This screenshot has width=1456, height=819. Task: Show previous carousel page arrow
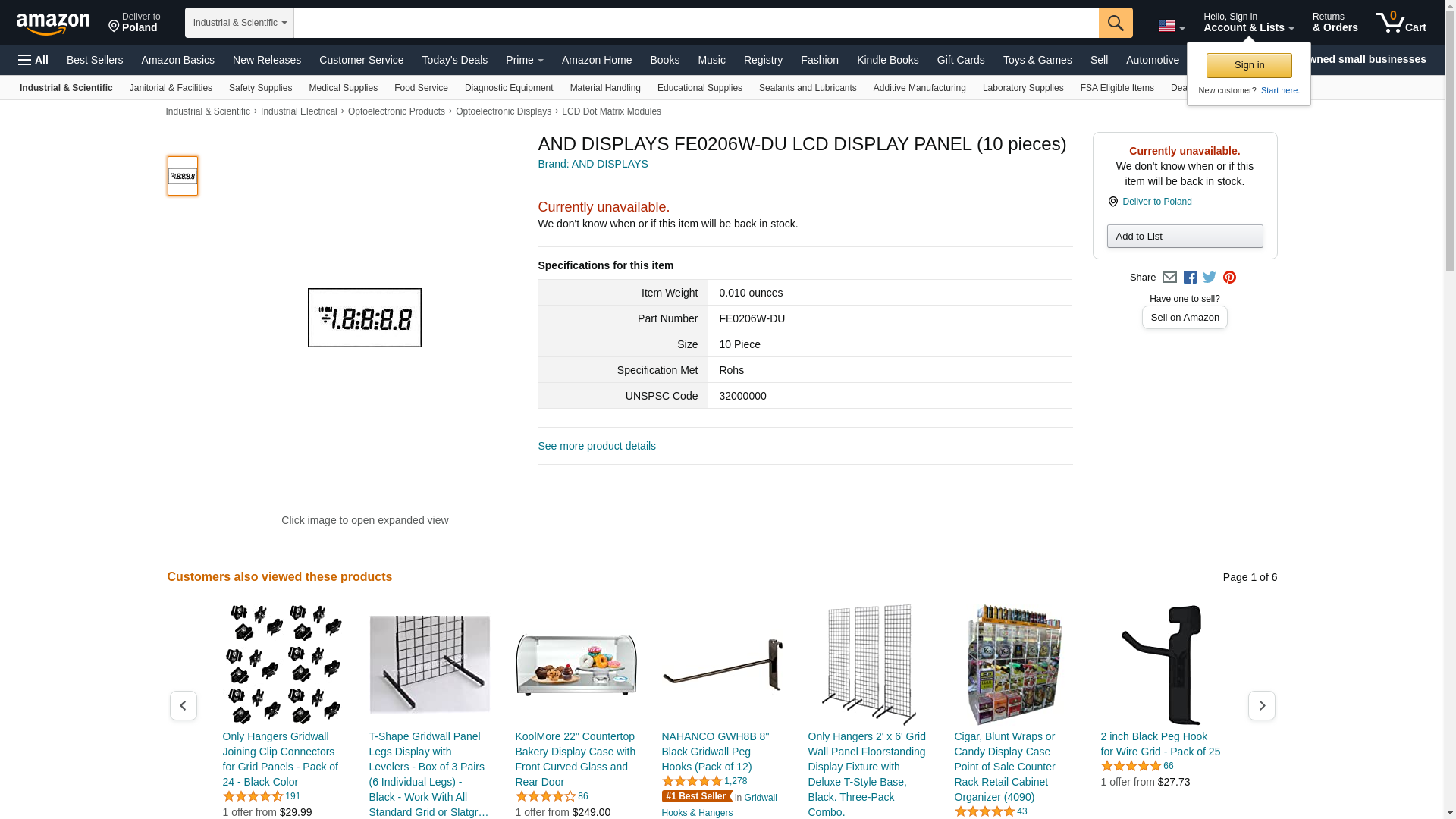[x=184, y=706]
